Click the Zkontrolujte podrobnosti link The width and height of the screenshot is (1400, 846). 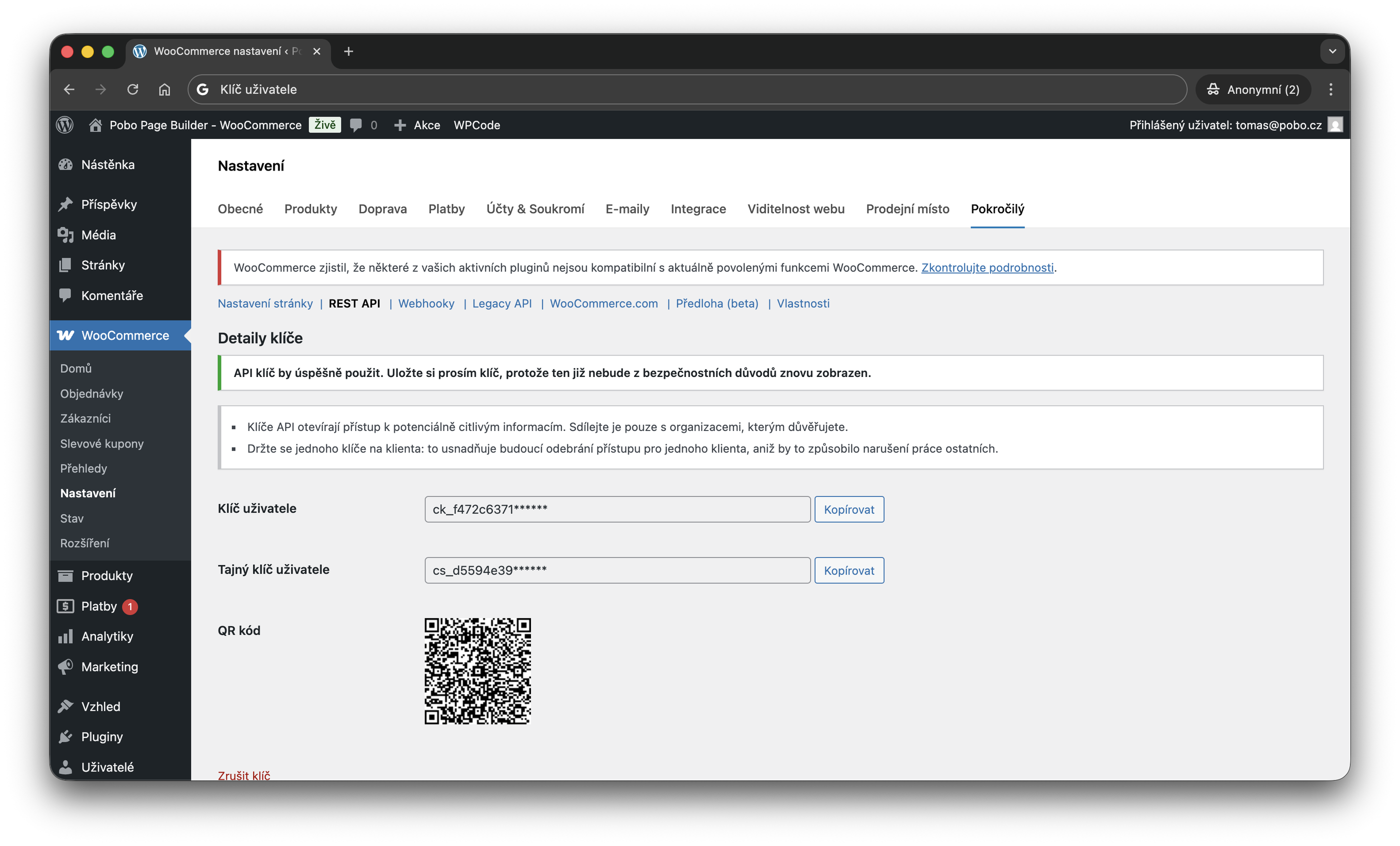click(x=987, y=267)
